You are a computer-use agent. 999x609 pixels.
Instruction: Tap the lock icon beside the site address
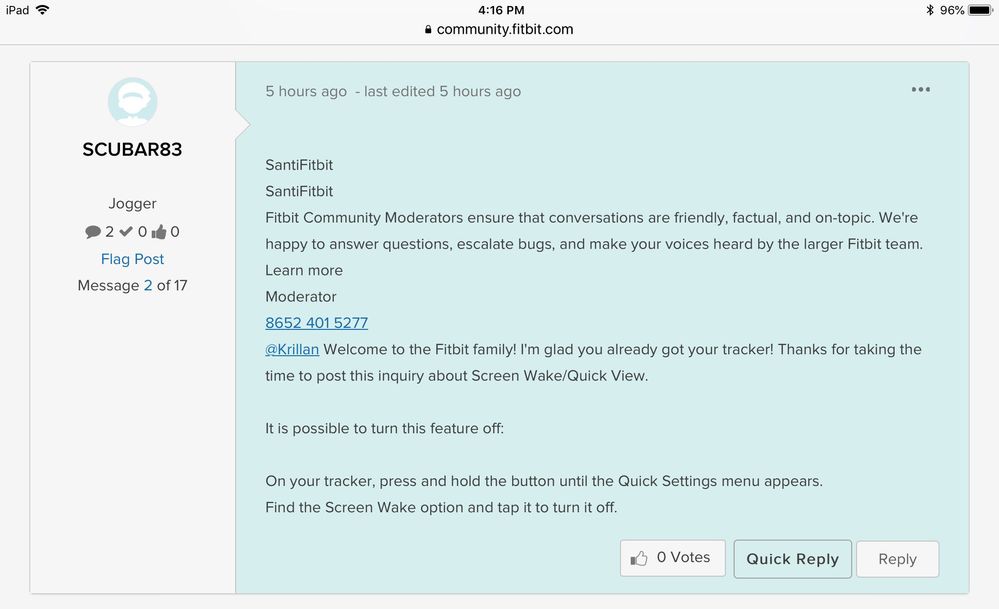[428, 29]
